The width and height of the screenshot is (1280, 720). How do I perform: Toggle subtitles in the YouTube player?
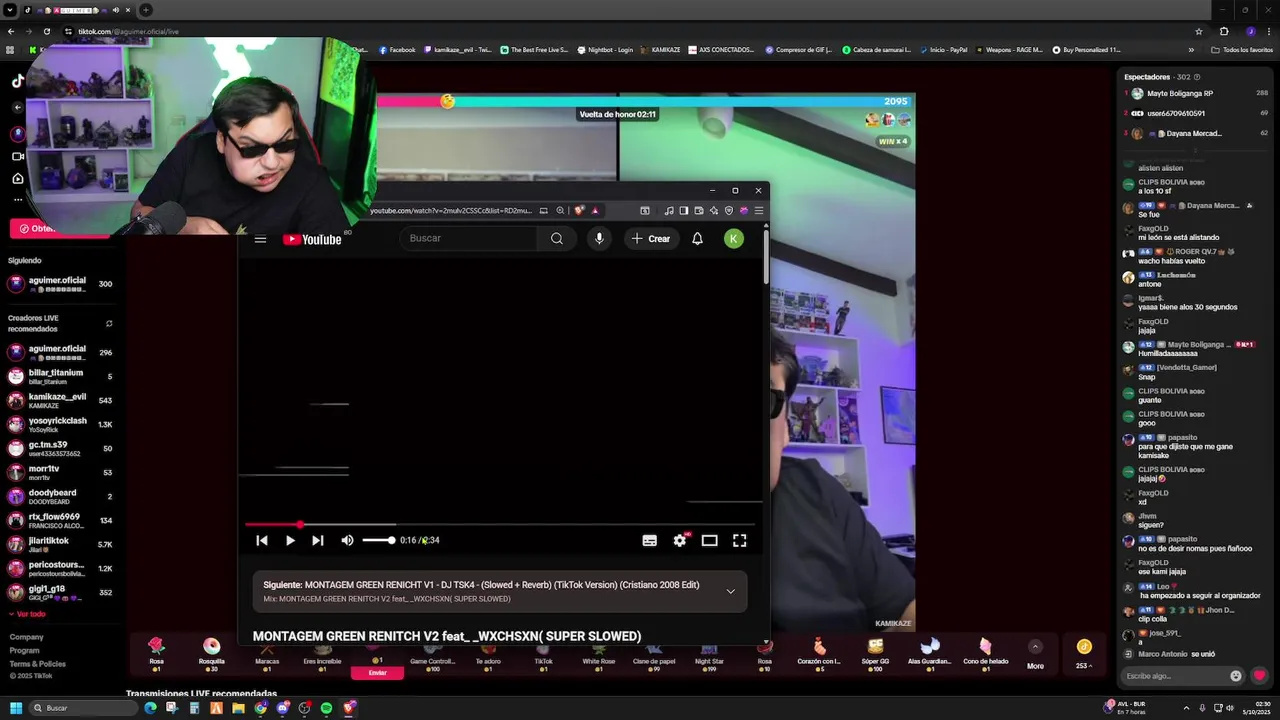pyautogui.click(x=650, y=540)
